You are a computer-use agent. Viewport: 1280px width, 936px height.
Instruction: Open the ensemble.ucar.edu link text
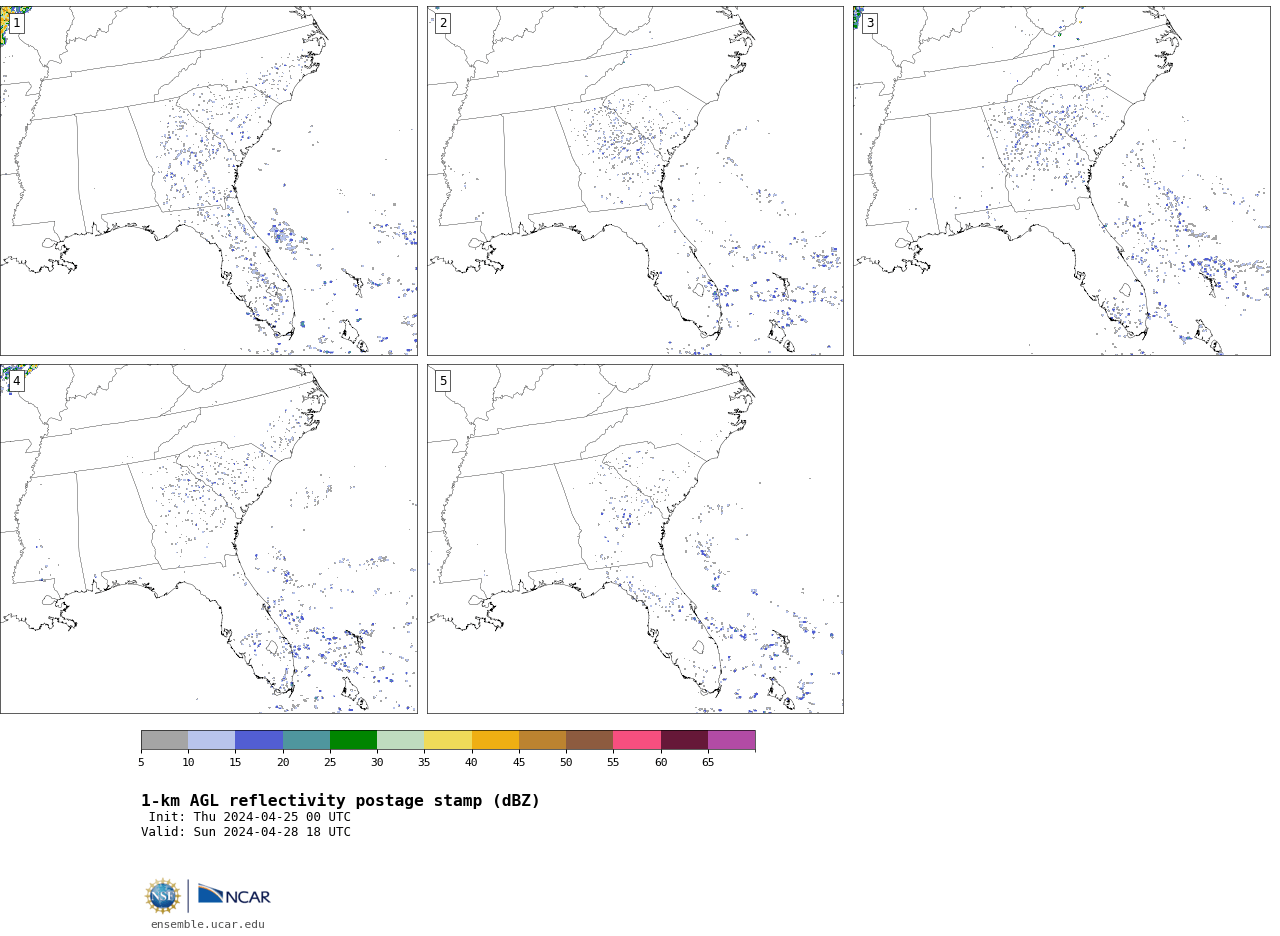pyautogui.click(x=208, y=925)
